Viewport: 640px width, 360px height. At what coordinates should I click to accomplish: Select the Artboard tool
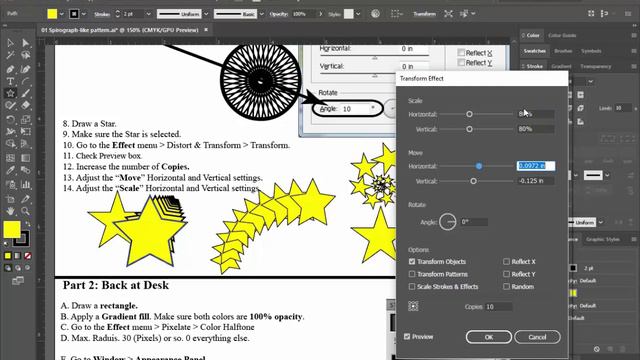coord(10,199)
